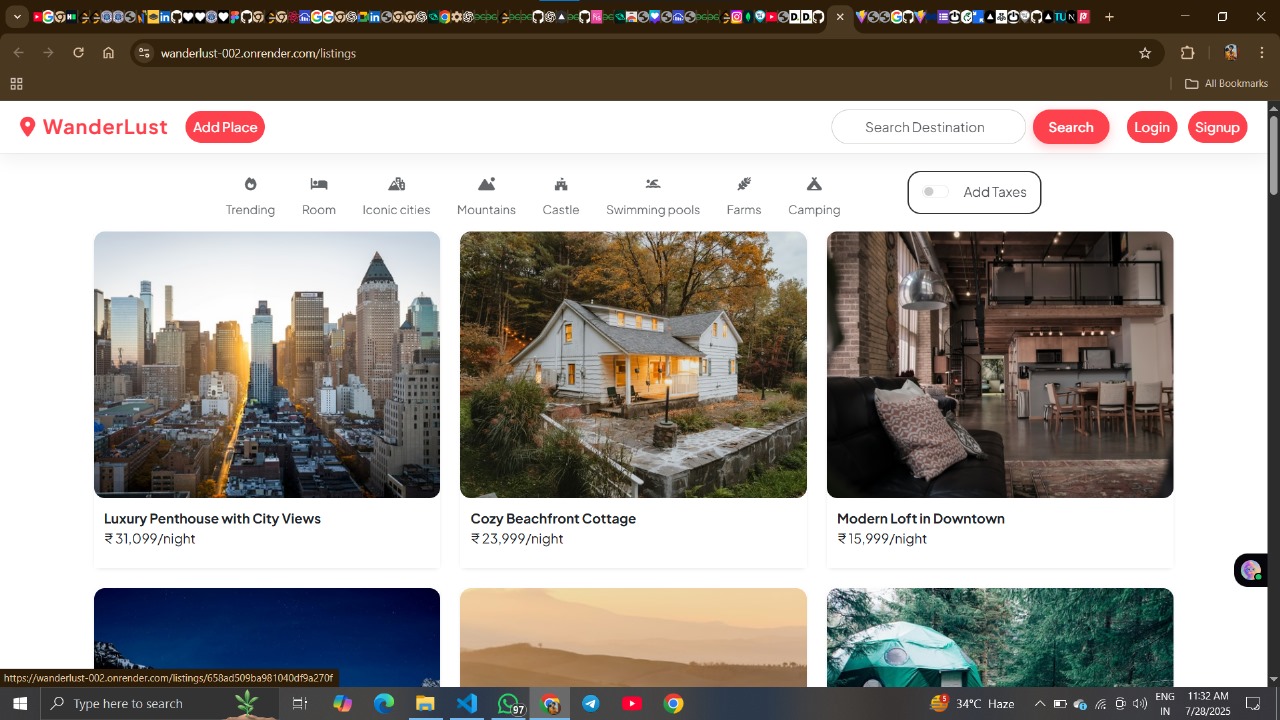1280x720 pixels.
Task: Open WhatsApp from the taskbar
Action: pyautogui.click(x=508, y=704)
